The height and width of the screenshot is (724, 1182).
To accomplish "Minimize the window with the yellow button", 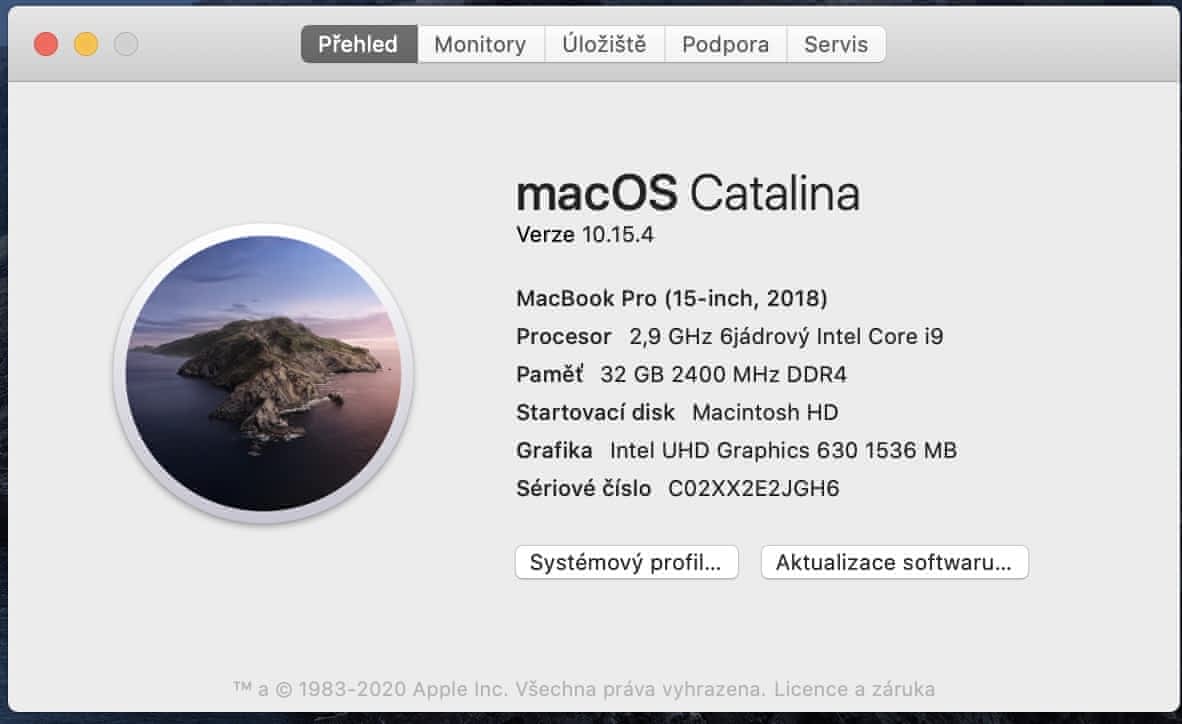I will pyautogui.click(x=86, y=44).
